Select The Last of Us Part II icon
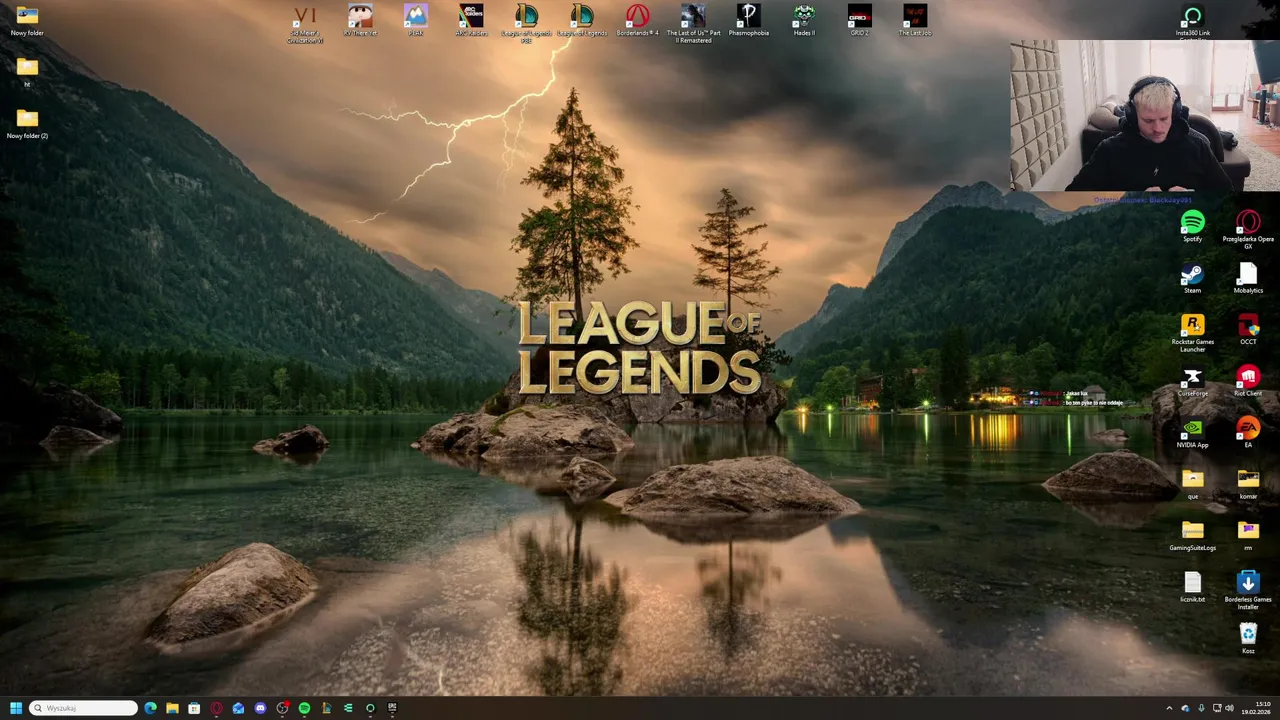This screenshot has height=720, width=1280. [x=693, y=24]
